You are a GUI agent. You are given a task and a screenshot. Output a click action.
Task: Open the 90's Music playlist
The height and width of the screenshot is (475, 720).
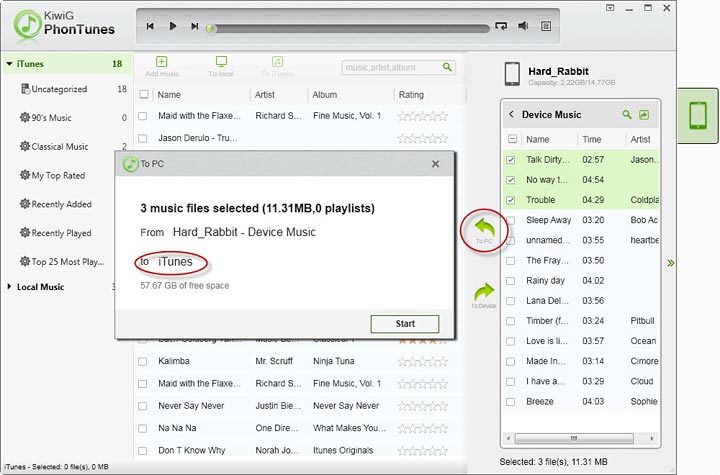[51, 118]
